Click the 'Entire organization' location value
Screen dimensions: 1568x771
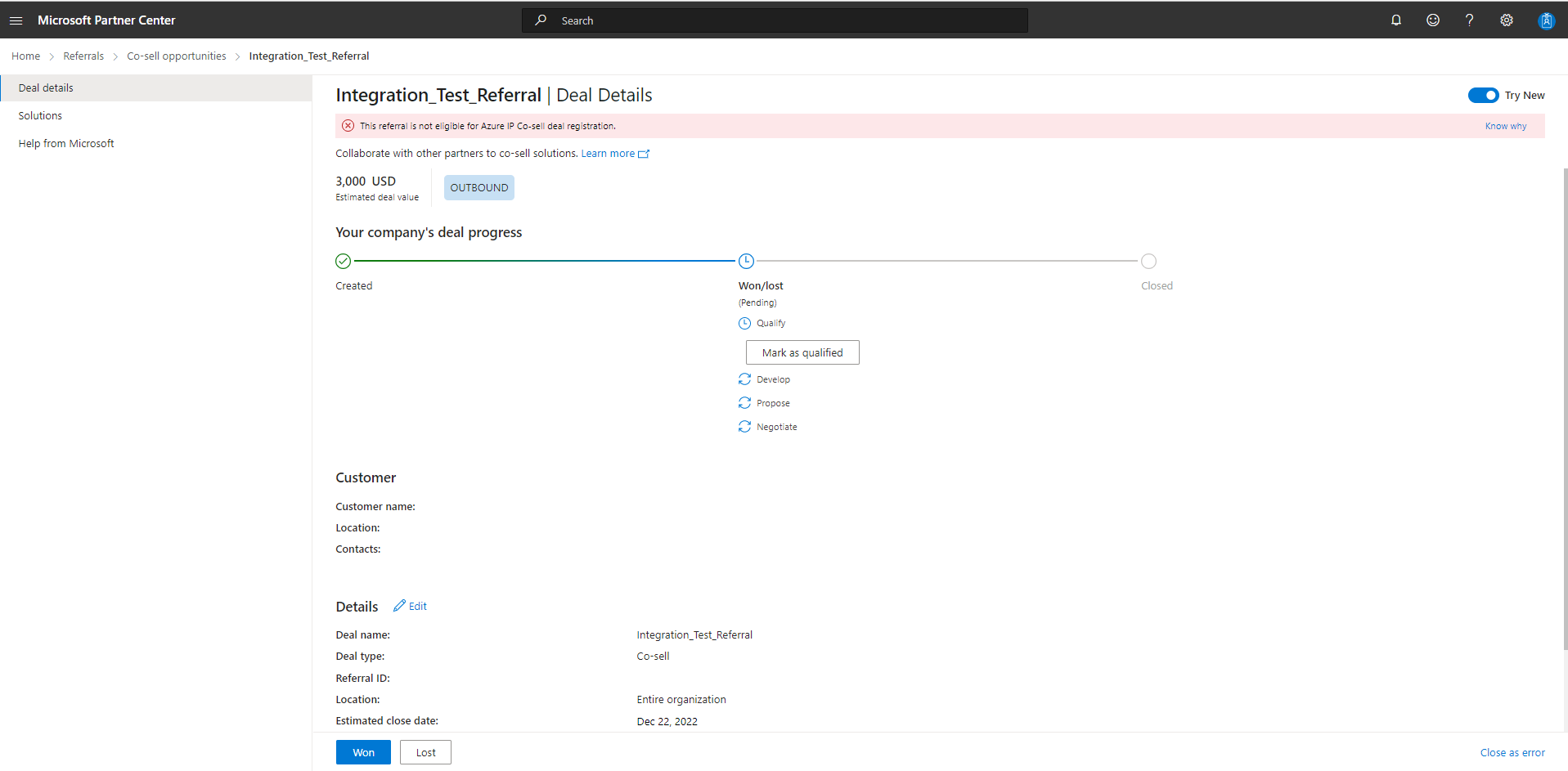tap(681, 700)
